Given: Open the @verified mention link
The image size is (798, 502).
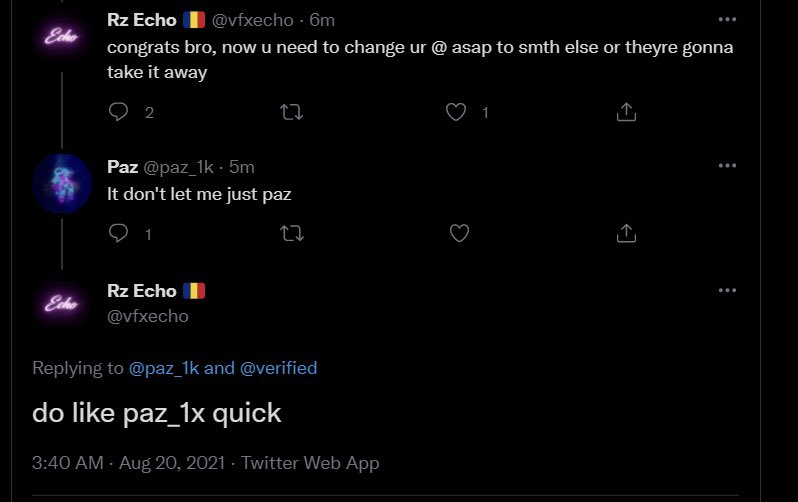Looking at the screenshot, I should pyautogui.click(x=278, y=368).
